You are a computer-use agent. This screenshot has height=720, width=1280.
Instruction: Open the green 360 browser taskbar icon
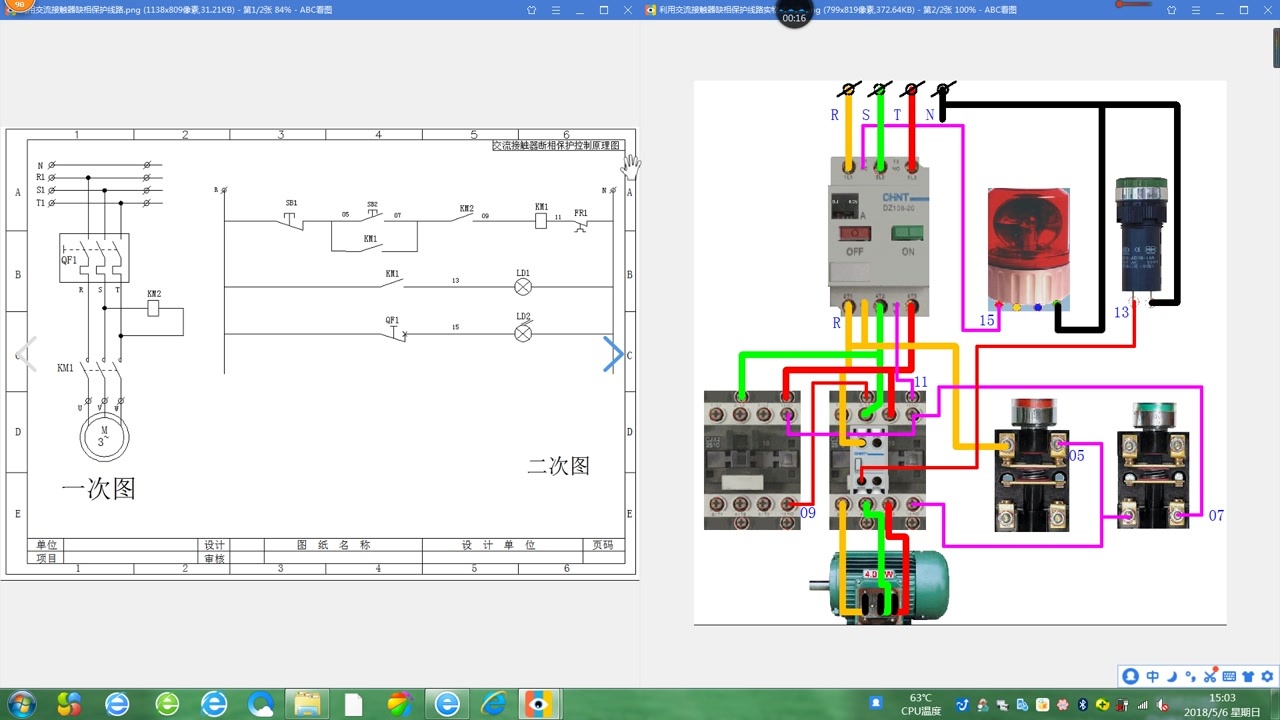click(167, 704)
